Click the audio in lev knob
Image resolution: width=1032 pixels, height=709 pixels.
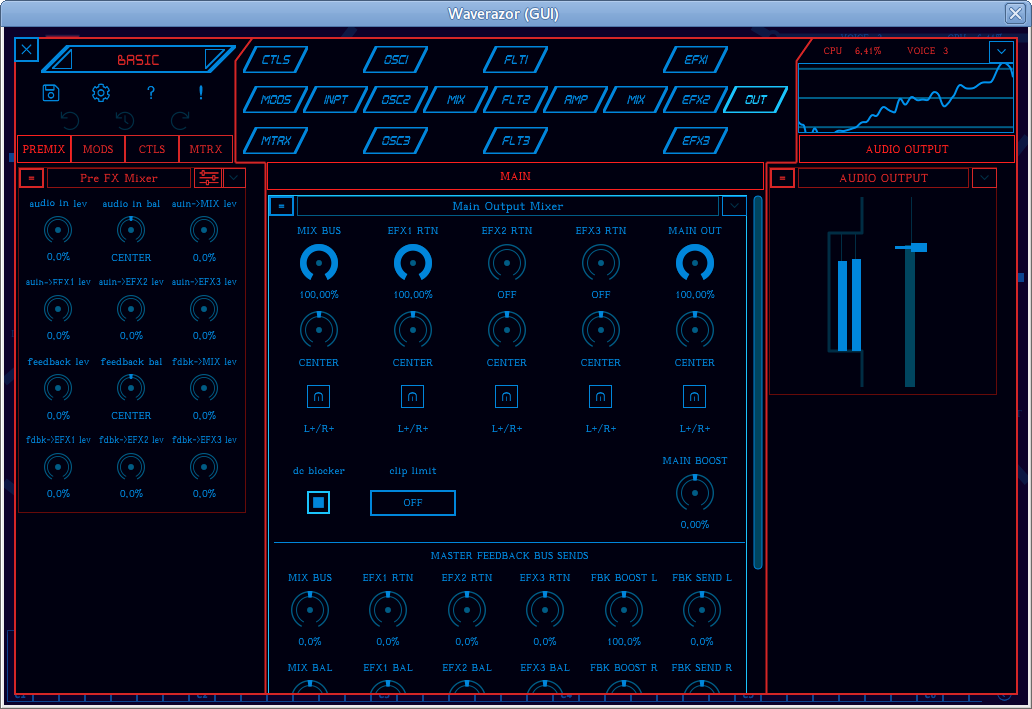tap(58, 230)
